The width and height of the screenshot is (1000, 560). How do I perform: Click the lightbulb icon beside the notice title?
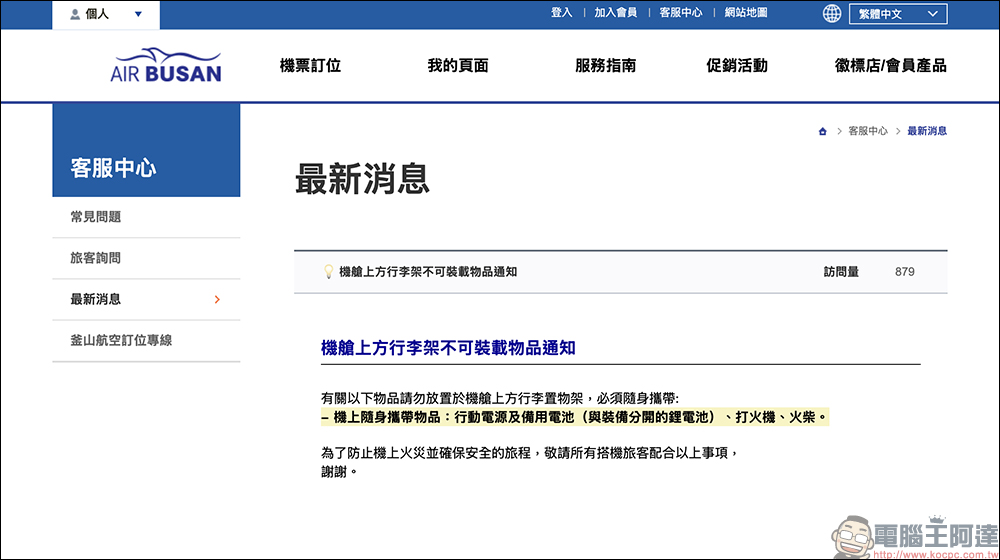[x=328, y=272]
